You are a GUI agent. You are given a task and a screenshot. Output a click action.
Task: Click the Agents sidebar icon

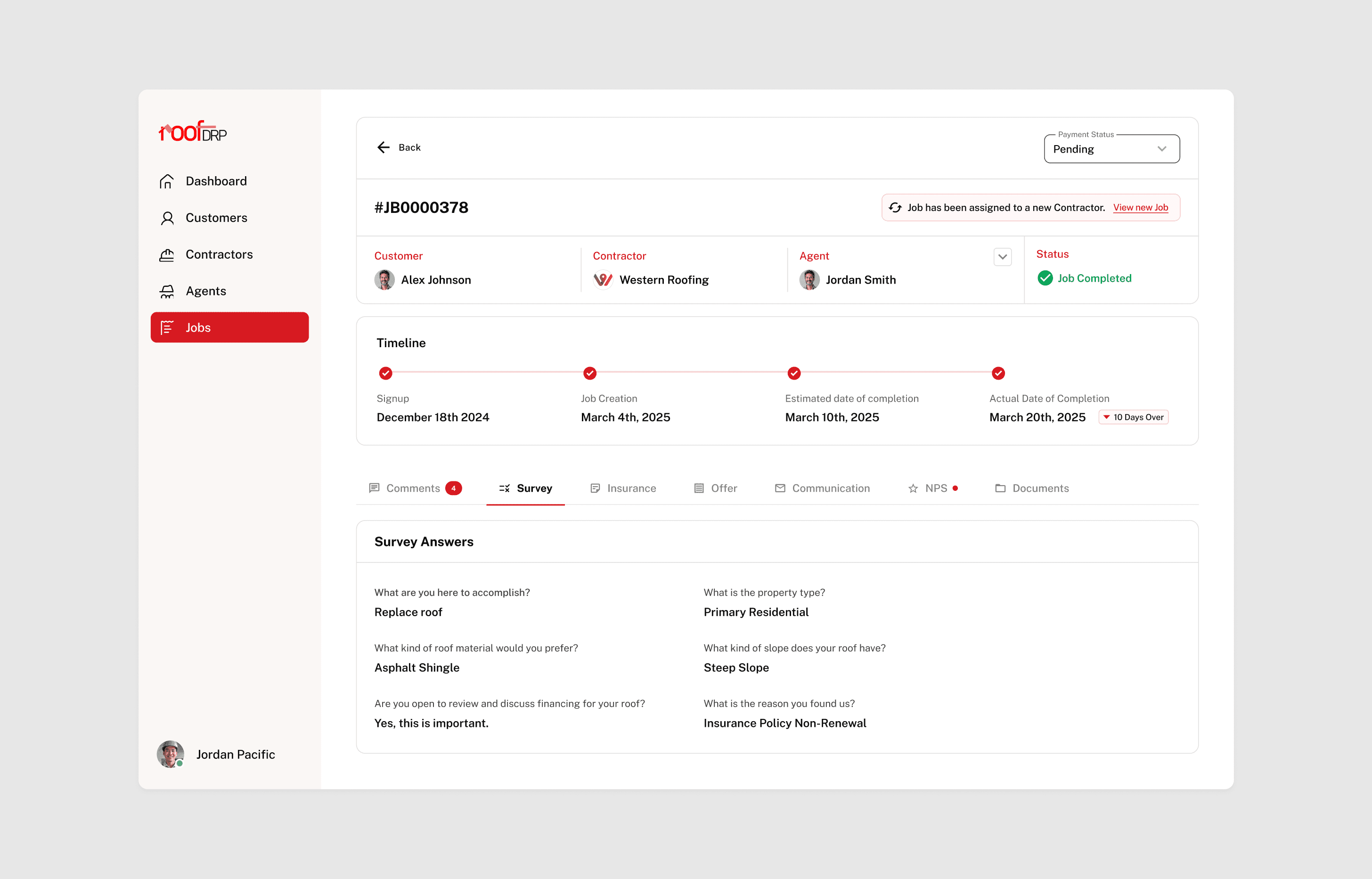point(167,292)
